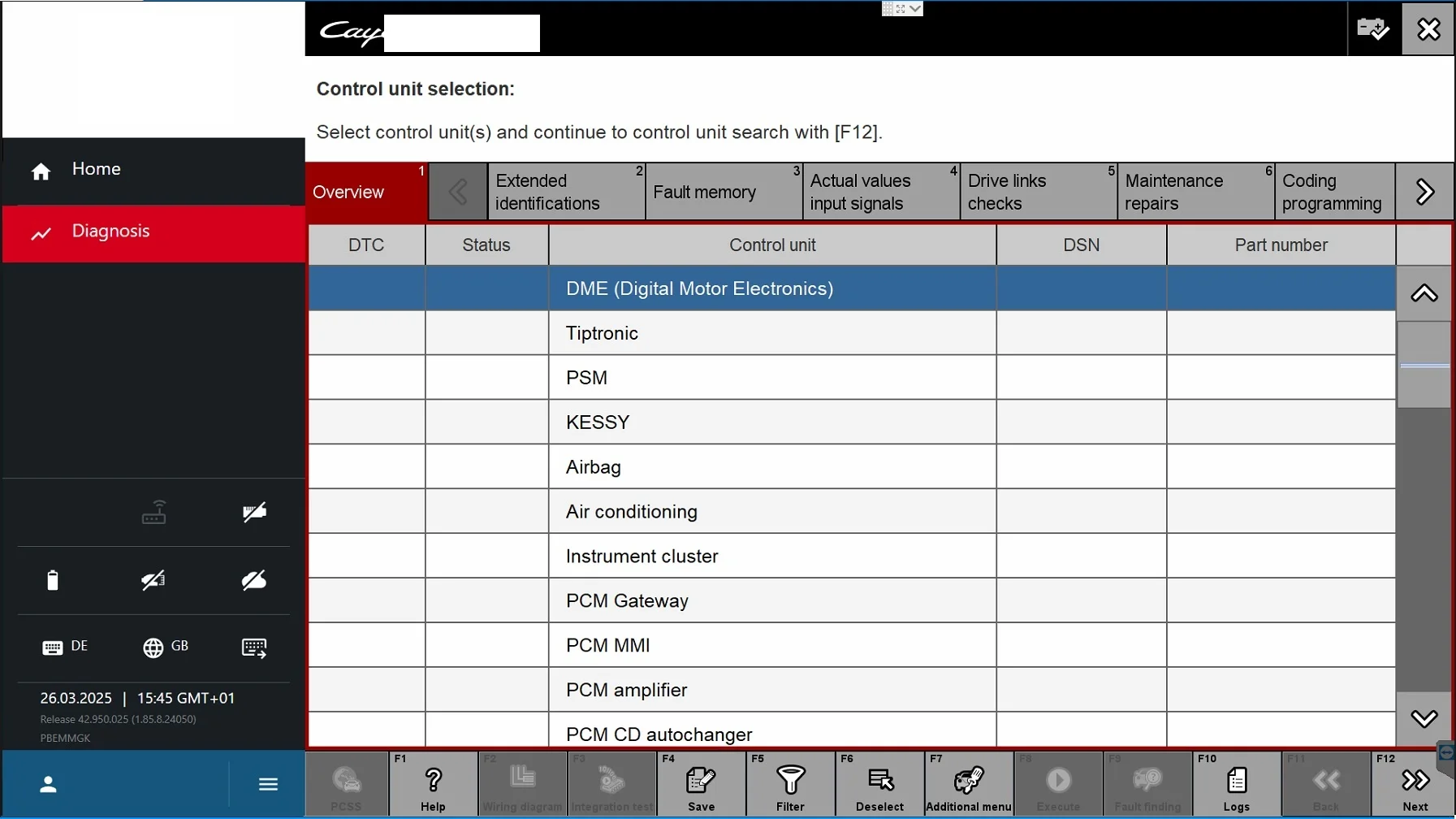1456x819 pixels.
Task: Click the F11 Back button
Action: [1326, 784]
